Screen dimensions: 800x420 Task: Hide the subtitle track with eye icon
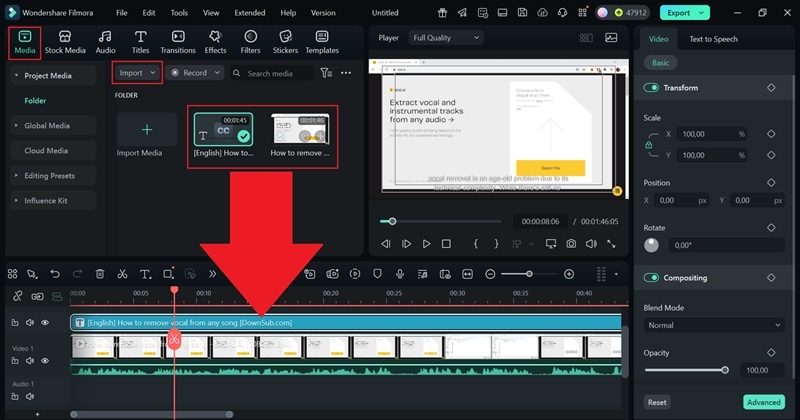pos(45,323)
